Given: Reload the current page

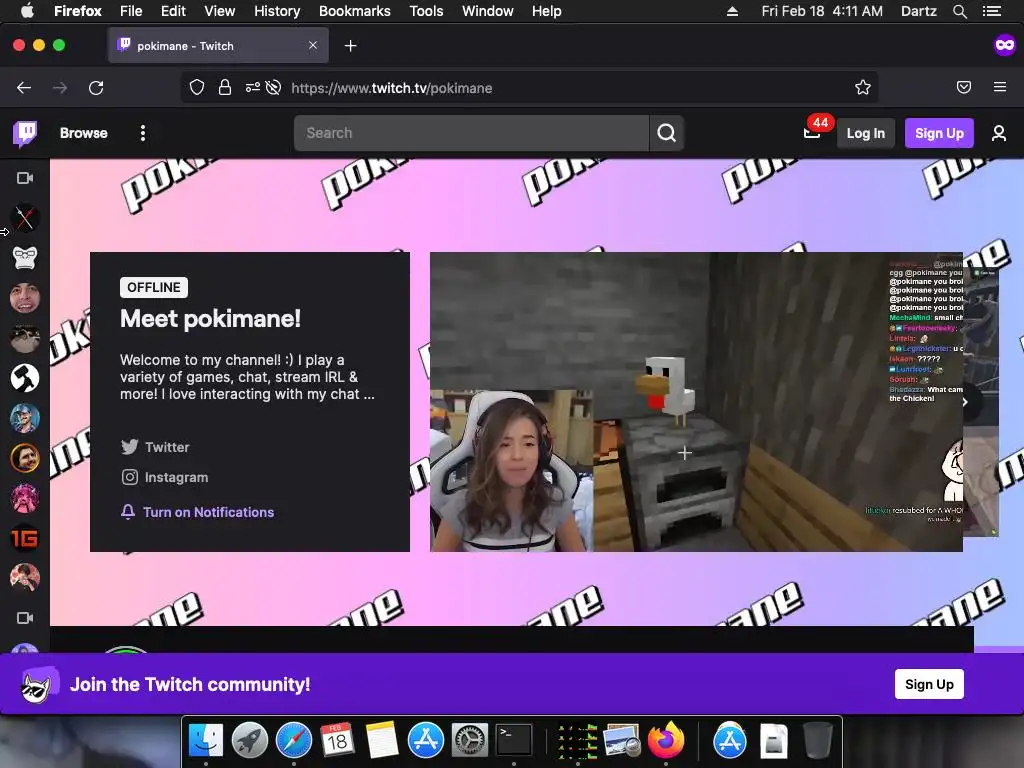Looking at the screenshot, I should (96, 88).
